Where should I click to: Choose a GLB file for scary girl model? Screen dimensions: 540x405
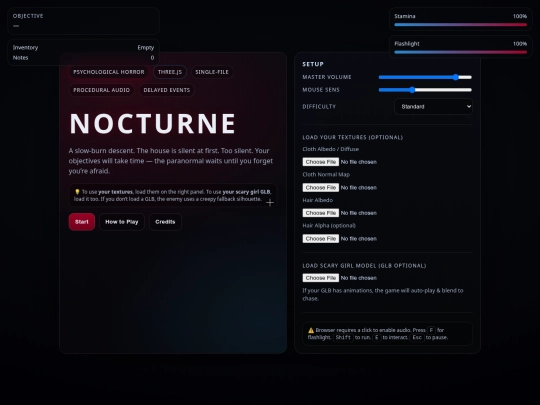pos(321,278)
